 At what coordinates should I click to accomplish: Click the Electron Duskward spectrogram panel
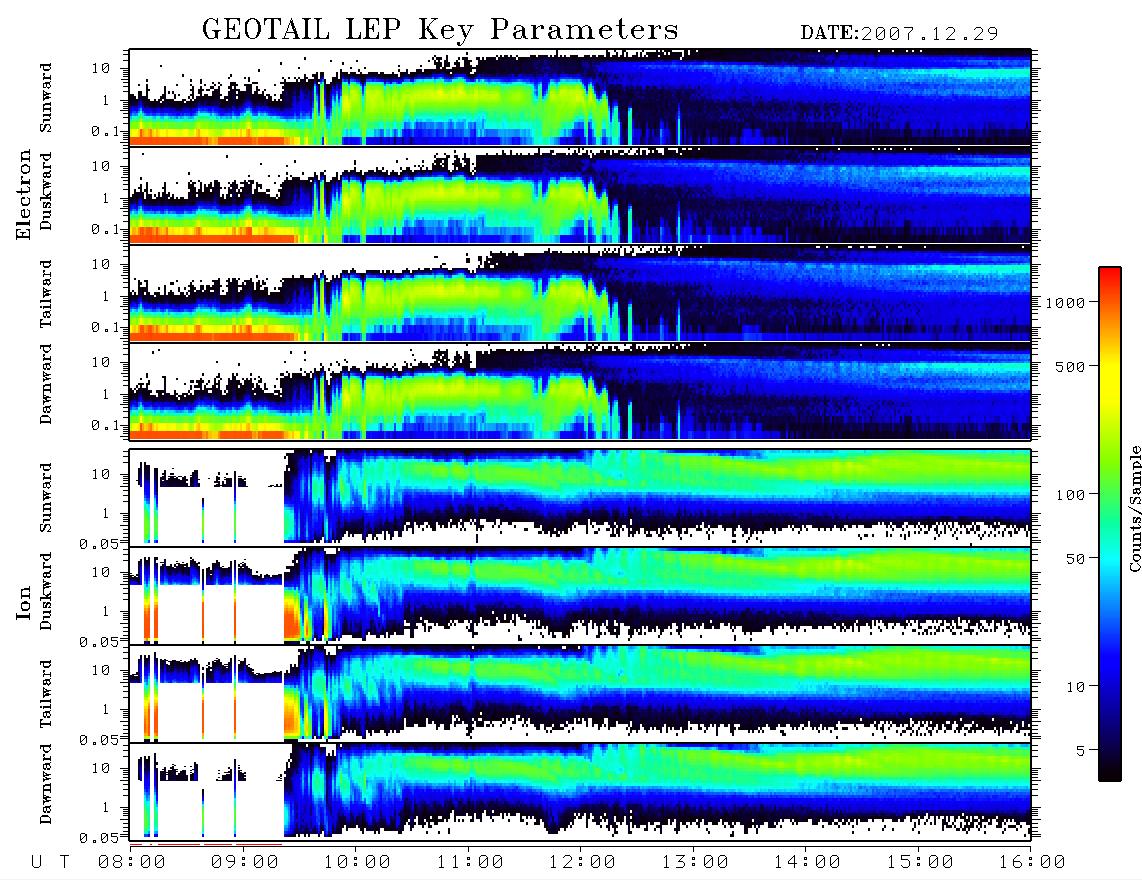tap(580, 195)
